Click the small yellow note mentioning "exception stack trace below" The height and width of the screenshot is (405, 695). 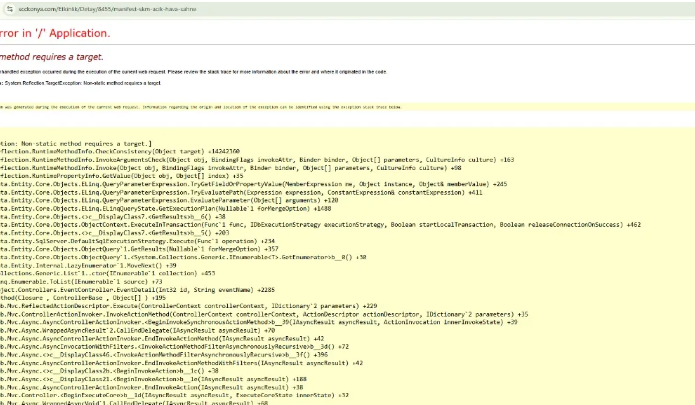click(x=201, y=107)
